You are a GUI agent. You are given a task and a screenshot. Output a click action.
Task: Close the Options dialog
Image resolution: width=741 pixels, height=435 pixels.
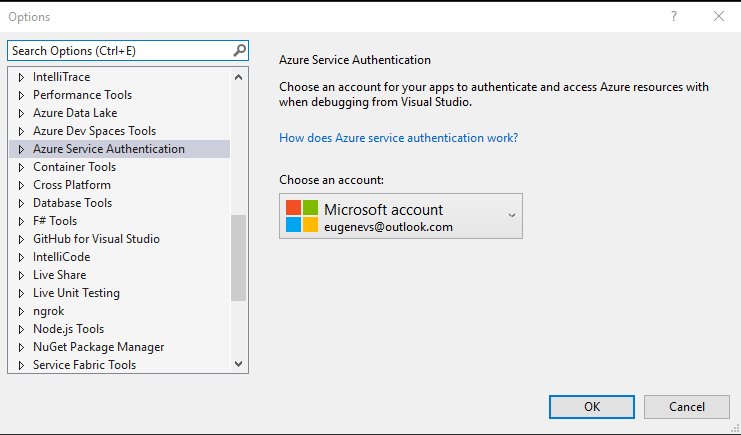[719, 17]
